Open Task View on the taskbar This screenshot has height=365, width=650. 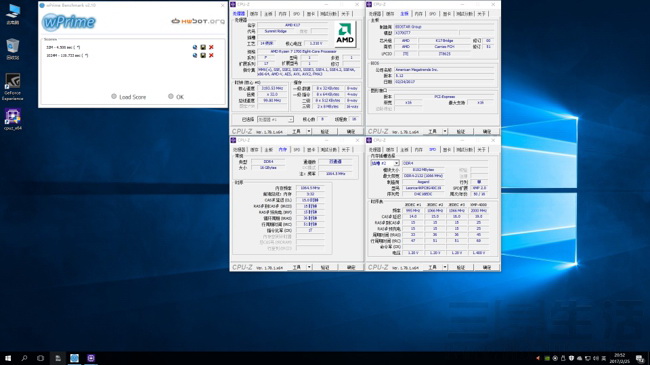point(40,358)
